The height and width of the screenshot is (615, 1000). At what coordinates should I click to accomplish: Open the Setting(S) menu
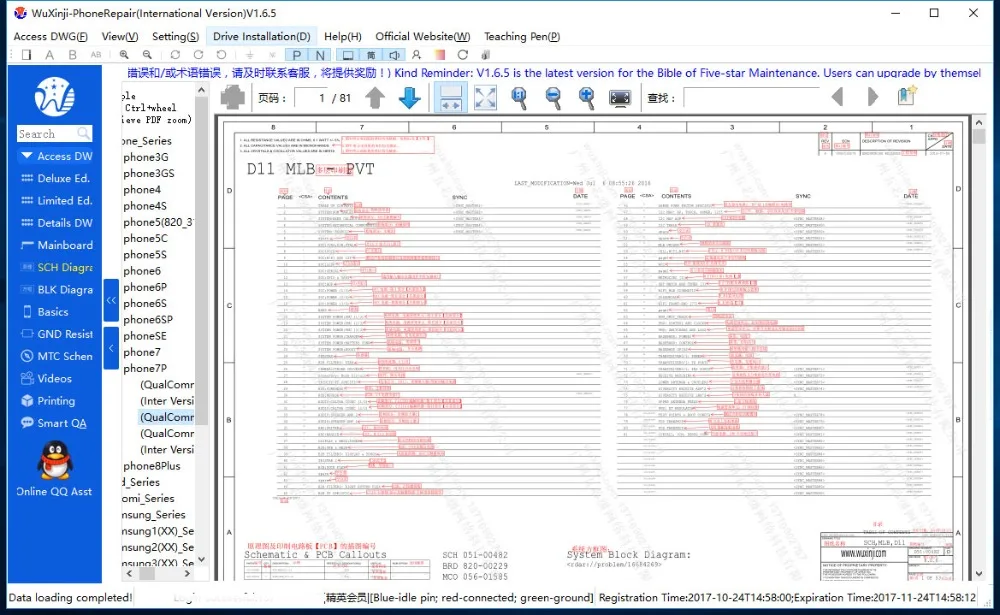175,36
